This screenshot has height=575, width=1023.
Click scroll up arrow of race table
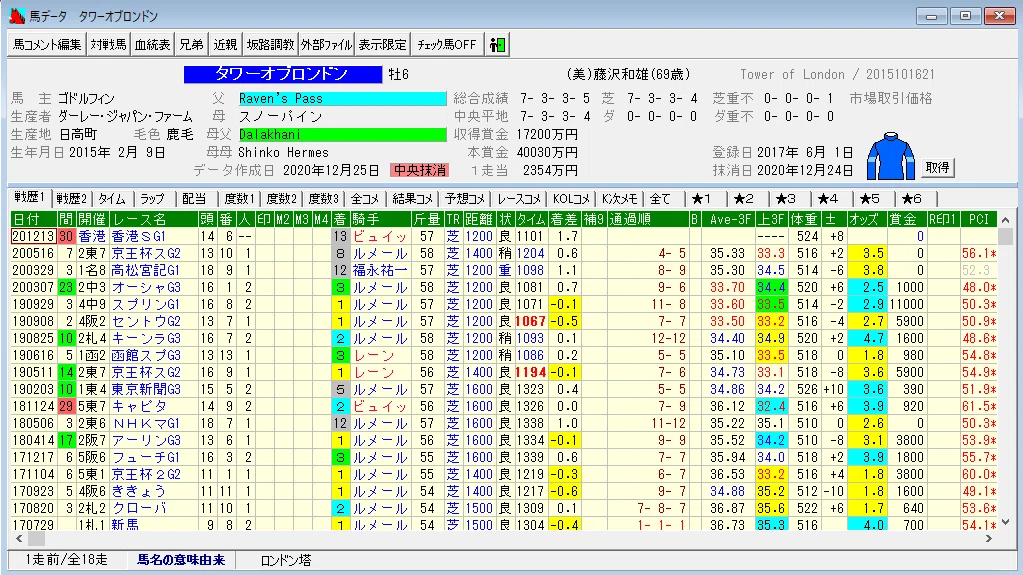tap(1005, 220)
